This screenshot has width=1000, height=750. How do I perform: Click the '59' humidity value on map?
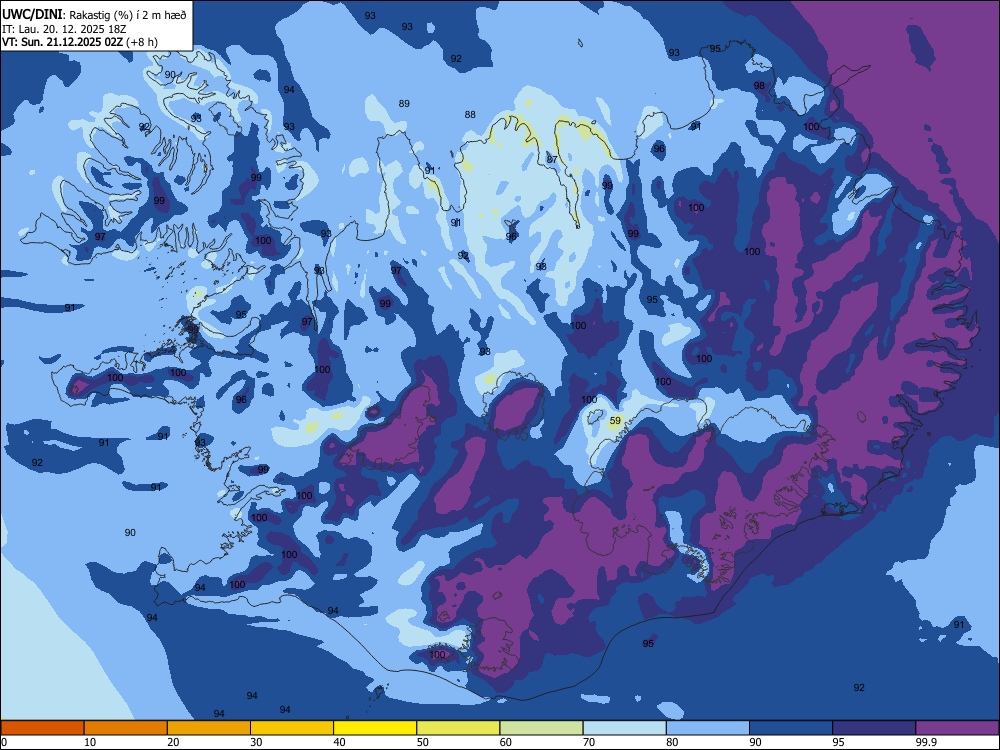(615, 421)
